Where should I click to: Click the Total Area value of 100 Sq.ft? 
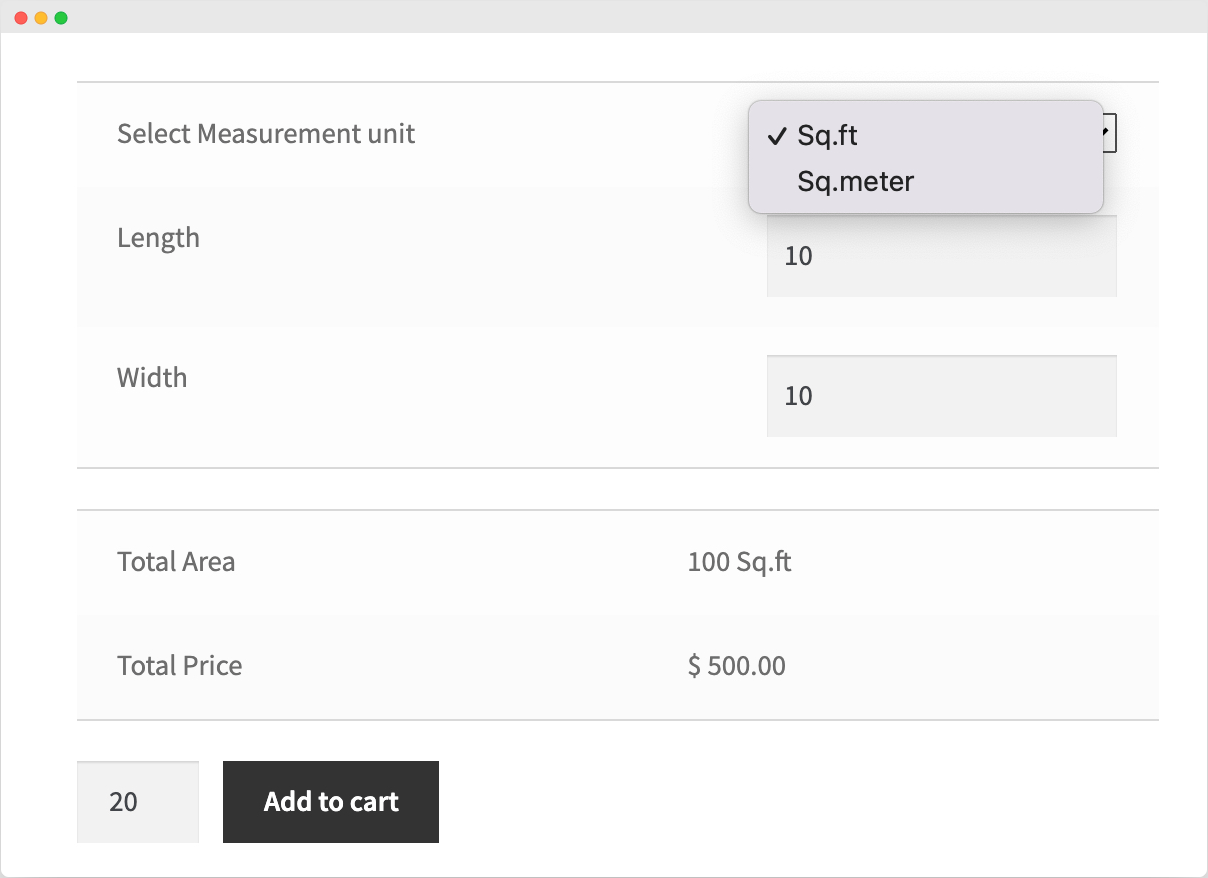click(x=740, y=562)
